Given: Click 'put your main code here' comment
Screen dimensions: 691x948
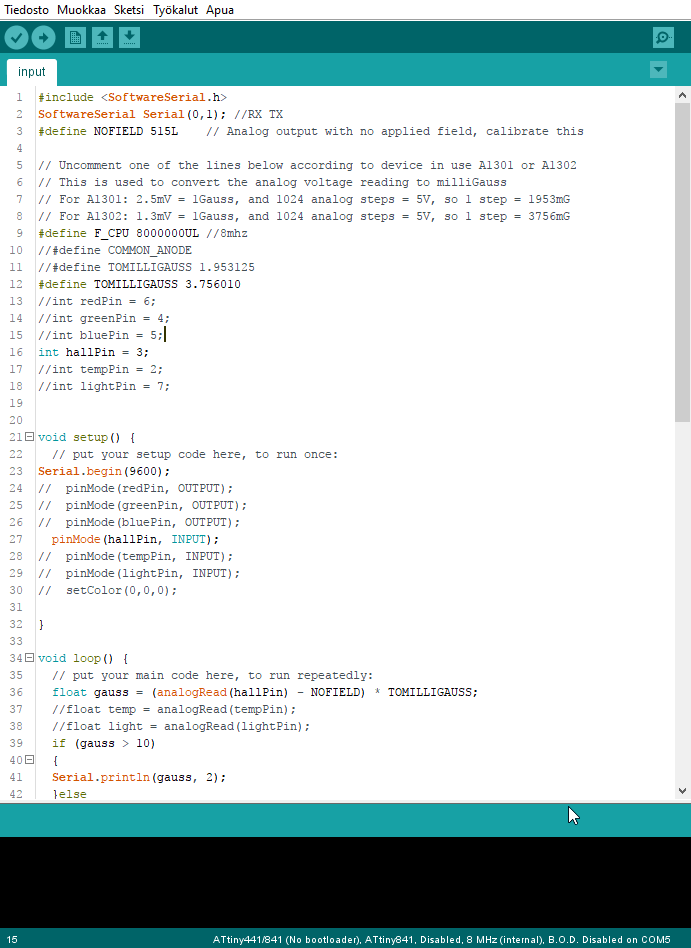Looking at the screenshot, I should (x=213, y=675).
